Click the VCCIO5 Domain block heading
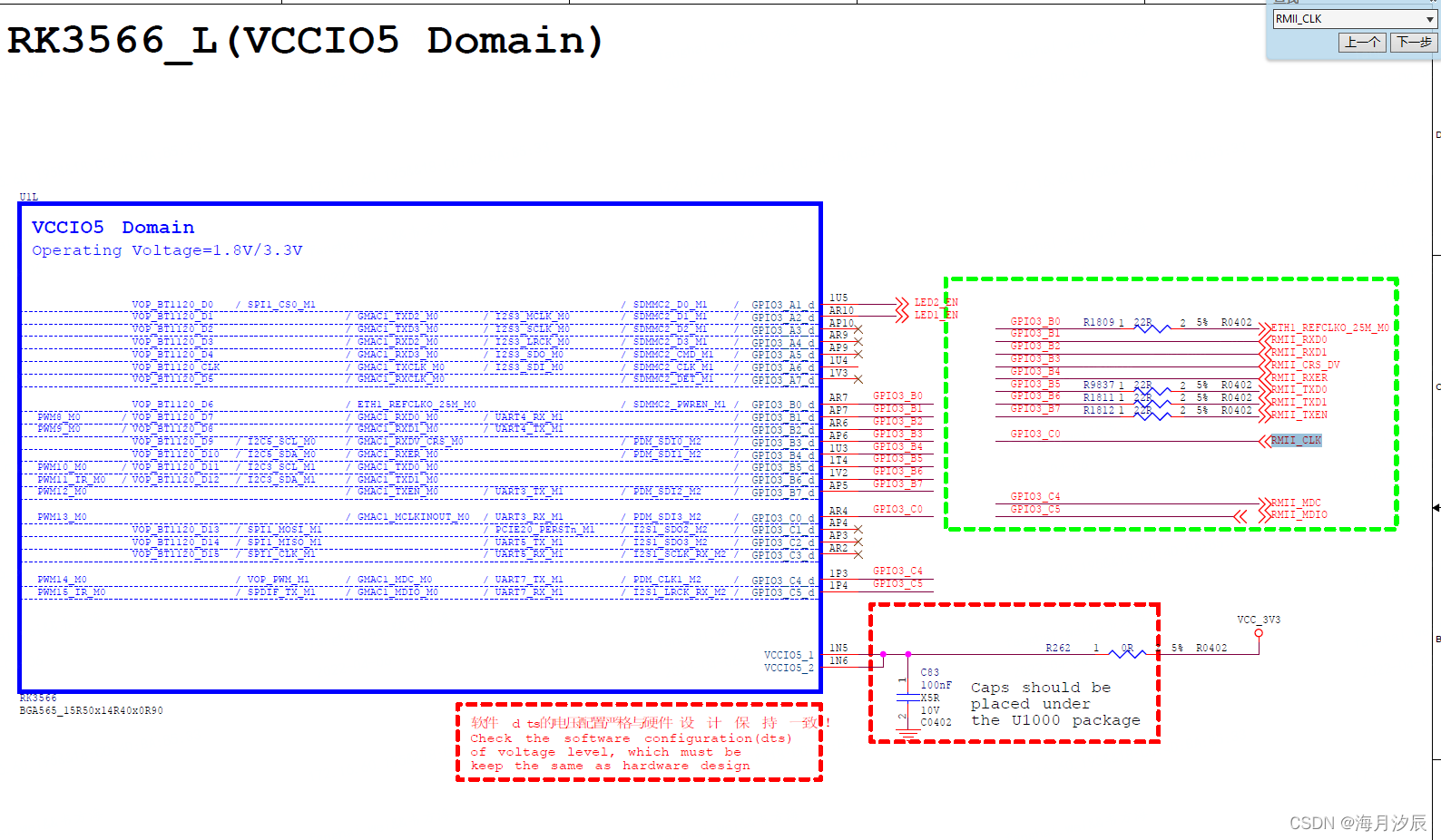Viewport: 1441px width, 840px height. tap(113, 227)
